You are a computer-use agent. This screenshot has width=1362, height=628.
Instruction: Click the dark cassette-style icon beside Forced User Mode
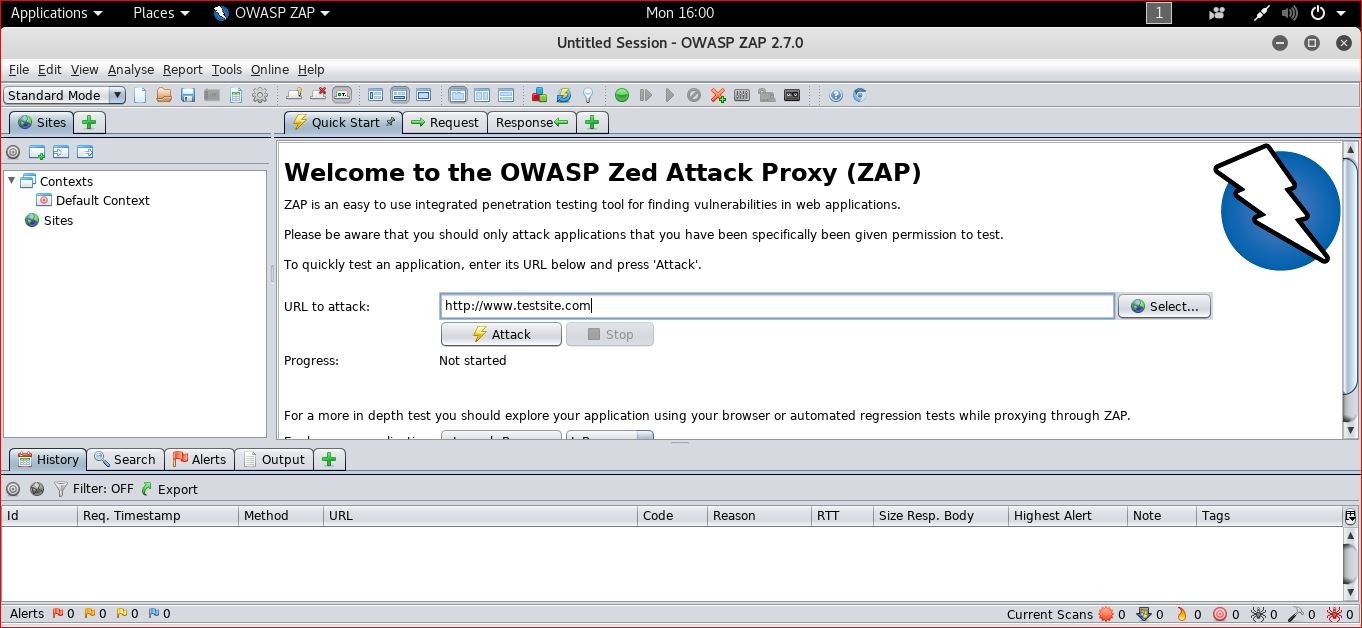click(792, 95)
